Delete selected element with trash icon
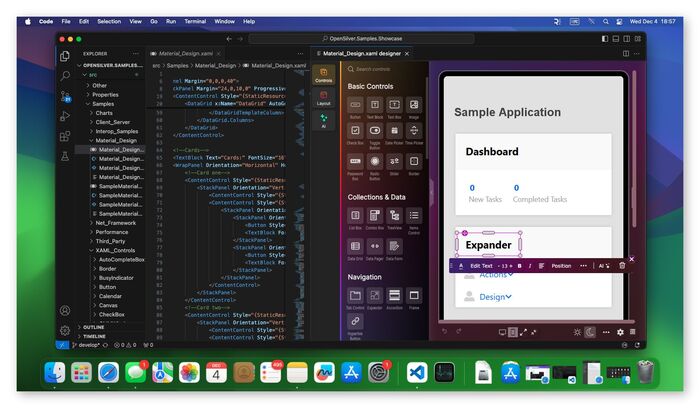700x408 pixels. 622,265
